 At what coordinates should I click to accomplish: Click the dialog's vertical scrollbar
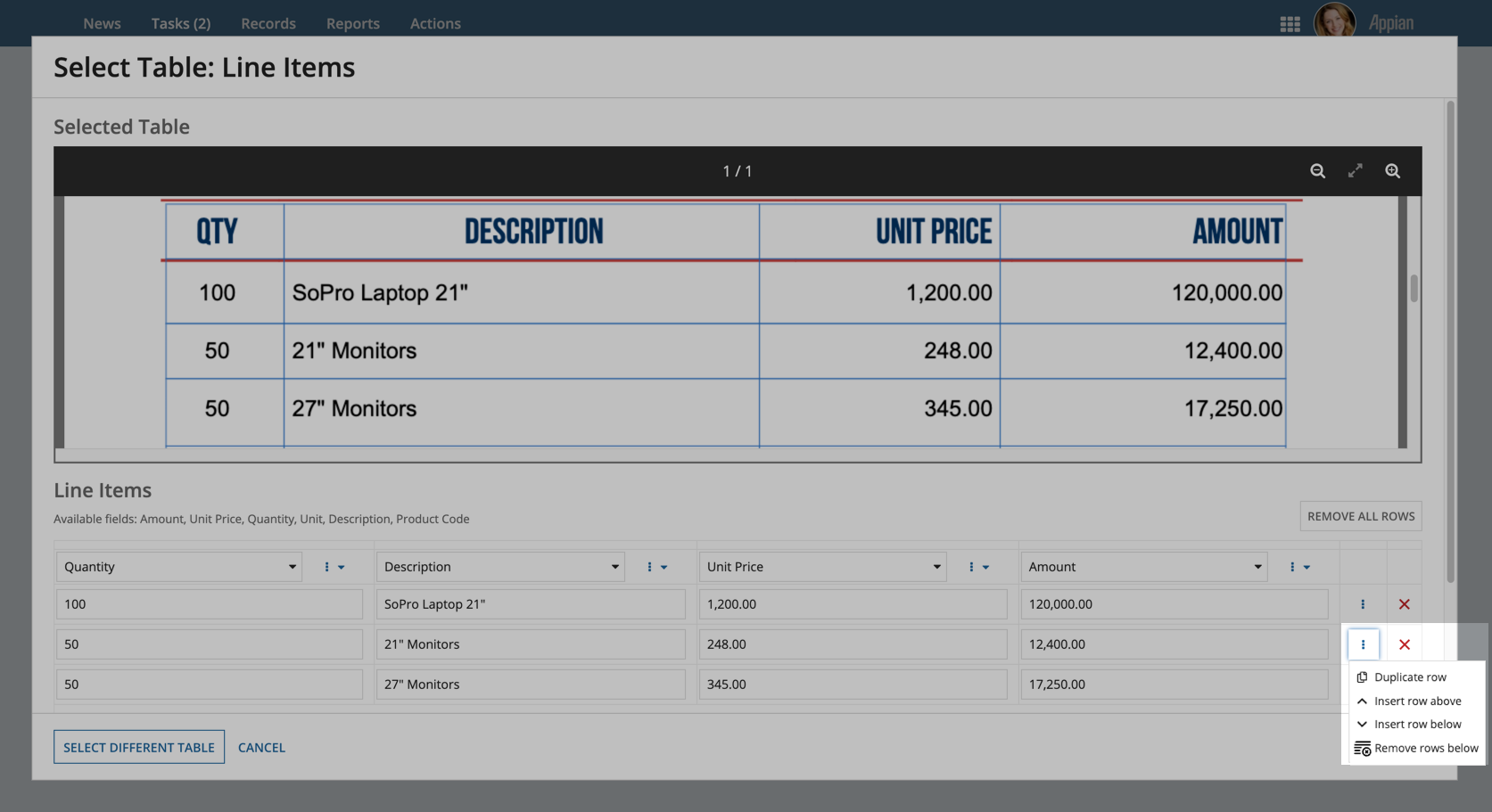click(x=1451, y=342)
